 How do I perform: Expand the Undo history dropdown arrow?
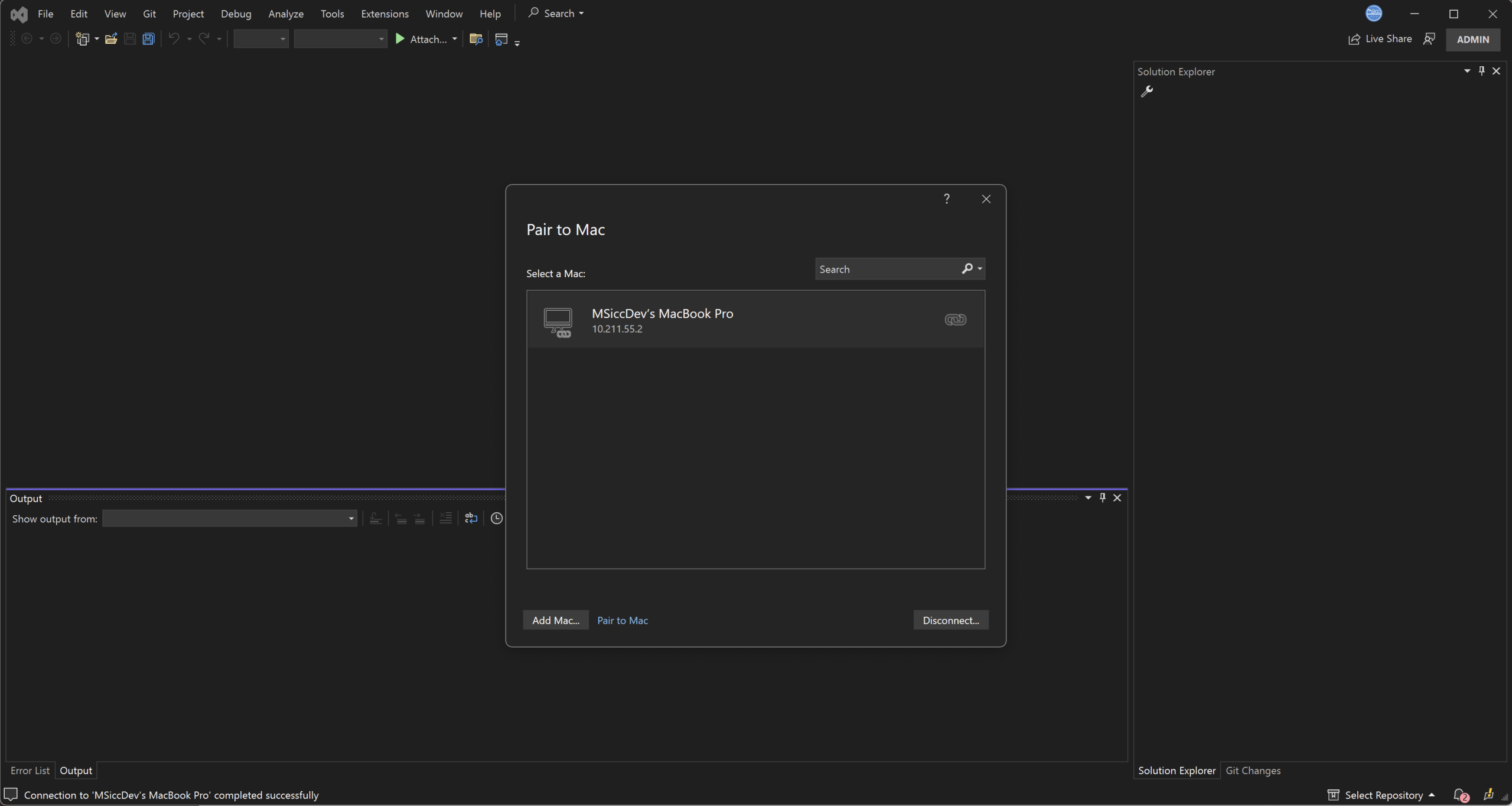pyautogui.click(x=189, y=39)
